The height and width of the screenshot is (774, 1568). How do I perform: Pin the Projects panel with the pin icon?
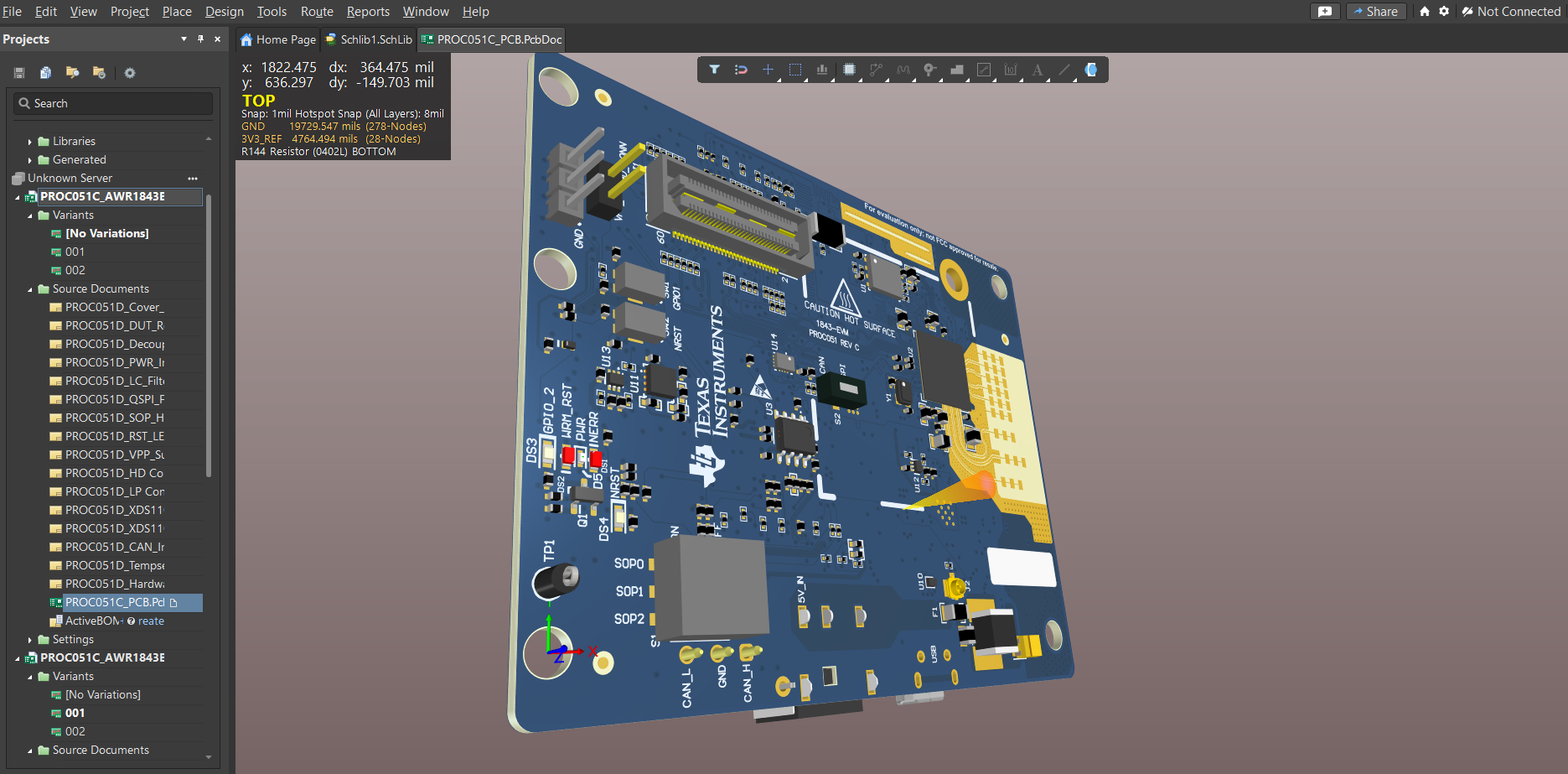tap(201, 39)
